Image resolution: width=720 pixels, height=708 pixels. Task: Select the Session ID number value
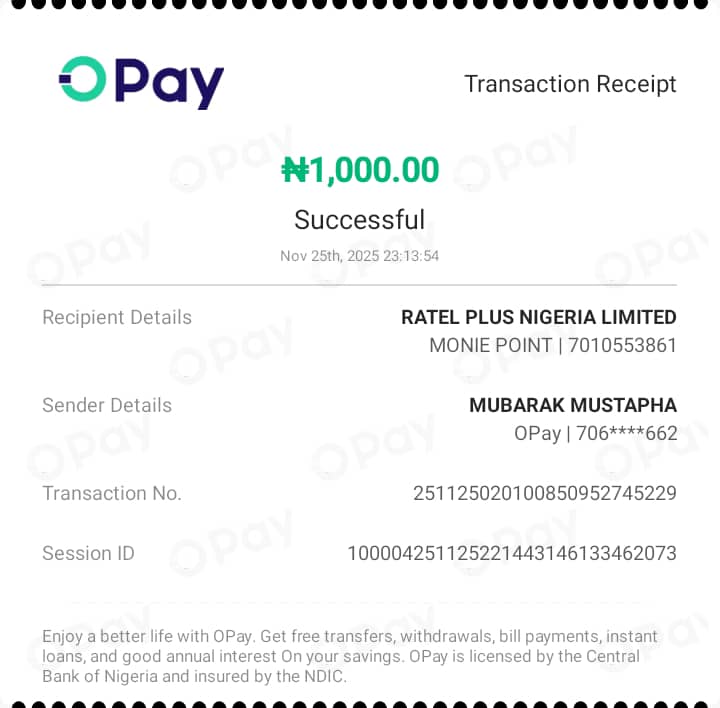512,553
